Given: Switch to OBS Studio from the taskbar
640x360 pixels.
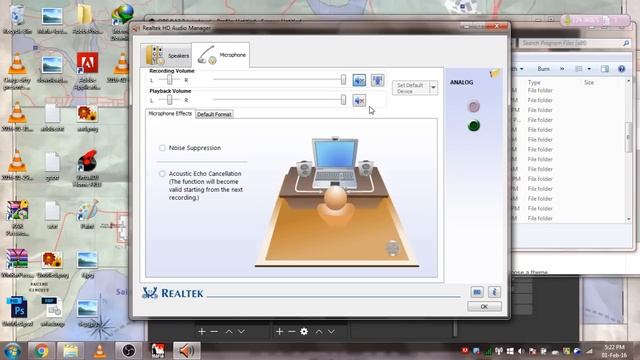Looking at the screenshot, I should tap(128, 351).
